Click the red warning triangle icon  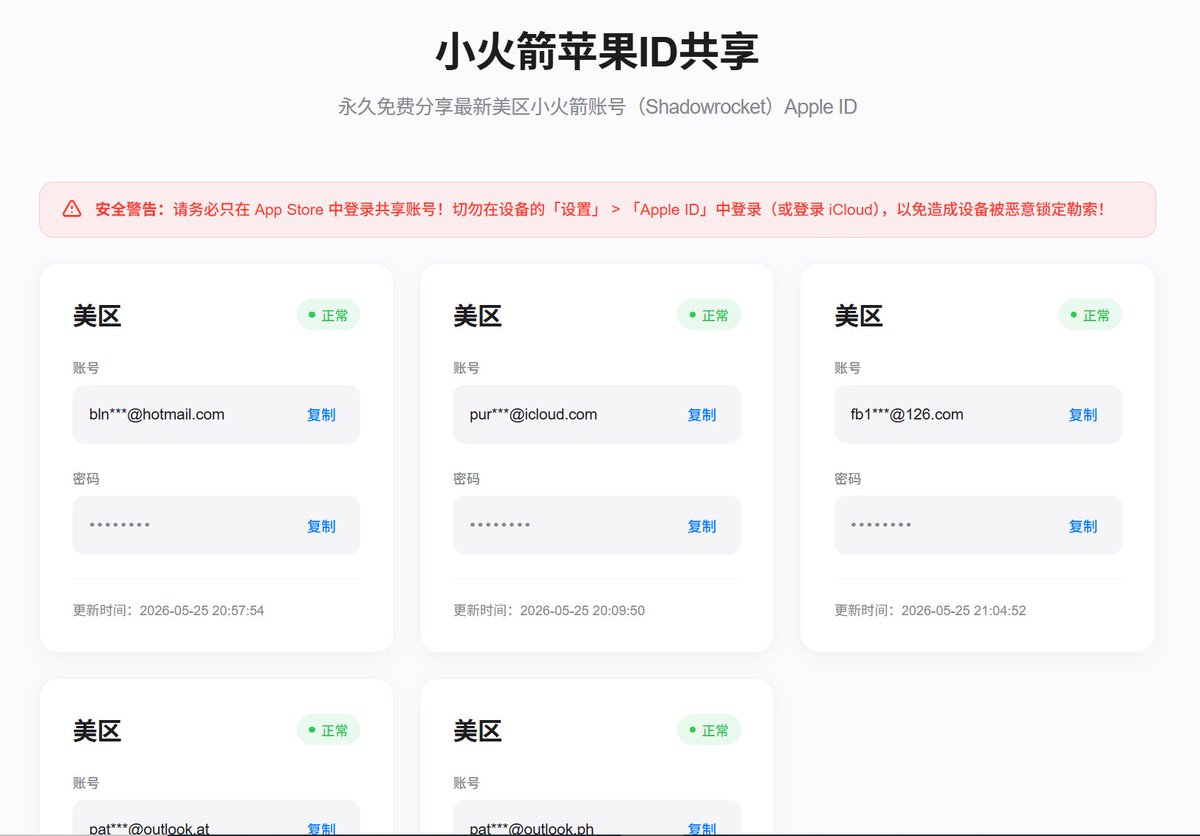coord(72,209)
